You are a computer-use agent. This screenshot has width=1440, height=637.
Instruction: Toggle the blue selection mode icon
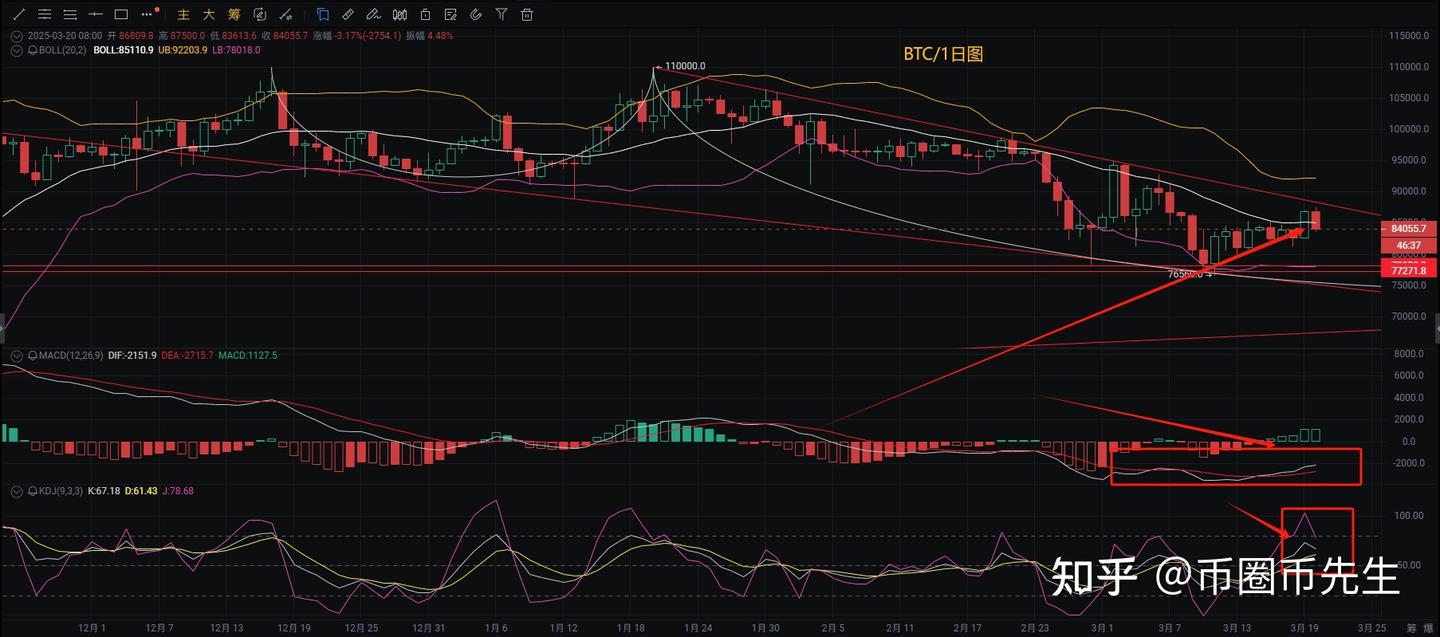click(x=322, y=14)
